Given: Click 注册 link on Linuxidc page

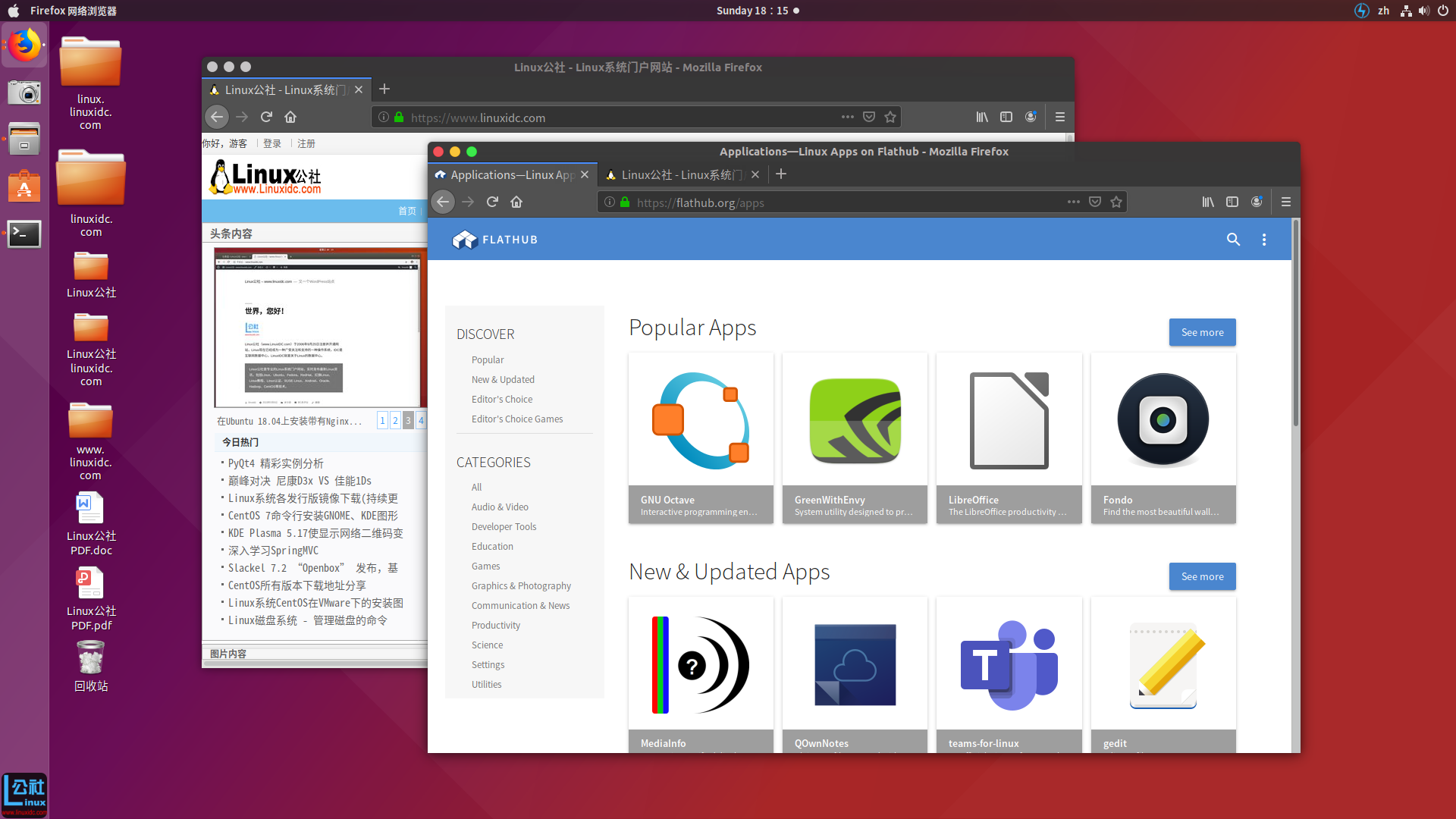Looking at the screenshot, I should [306, 143].
